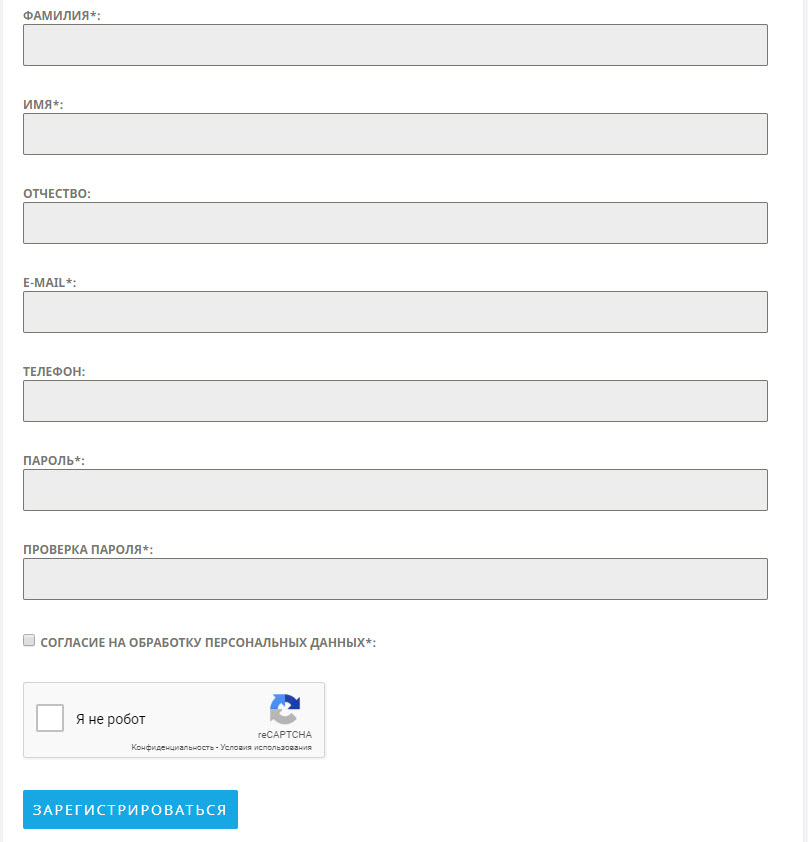Screen dimensions: 808x842
Task: Enable the personal data consent checkbox
Action: 29,640
